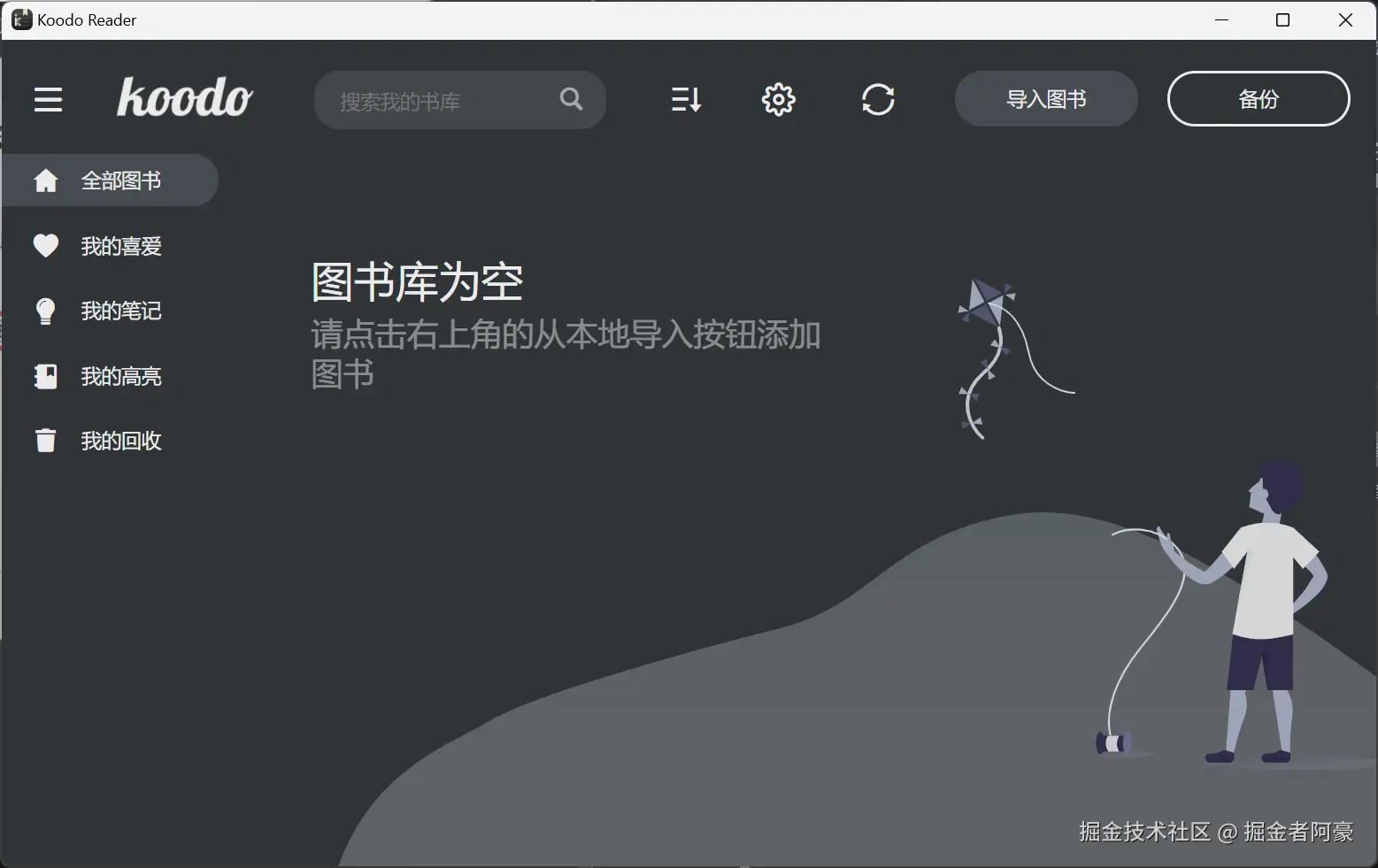Maximize the Koodo Reader window
1378x868 pixels.
(x=1282, y=19)
